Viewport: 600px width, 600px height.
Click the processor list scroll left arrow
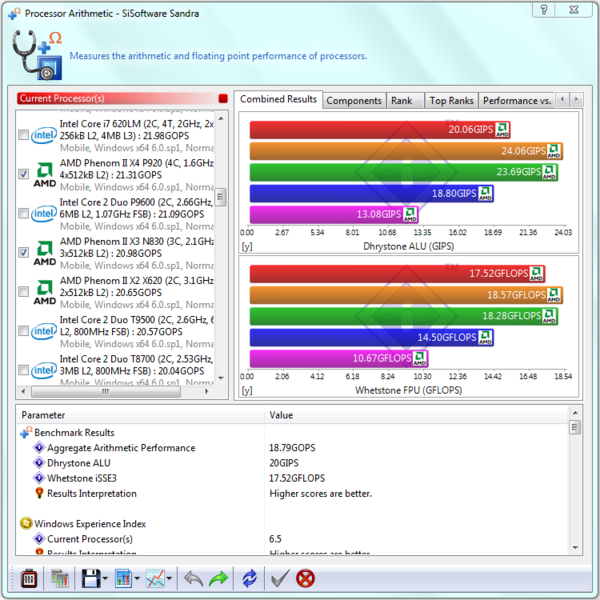[23, 391]
